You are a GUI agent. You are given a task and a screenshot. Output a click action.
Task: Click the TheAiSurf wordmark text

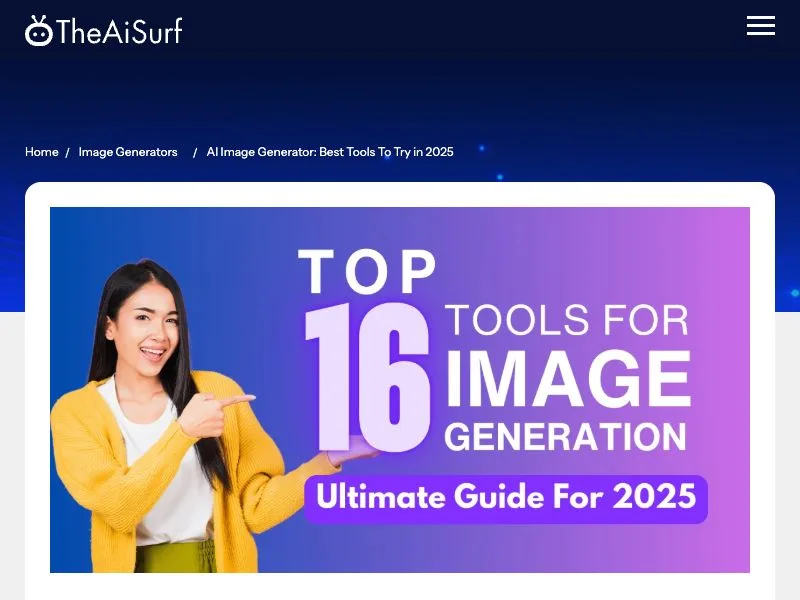point(119,32)
